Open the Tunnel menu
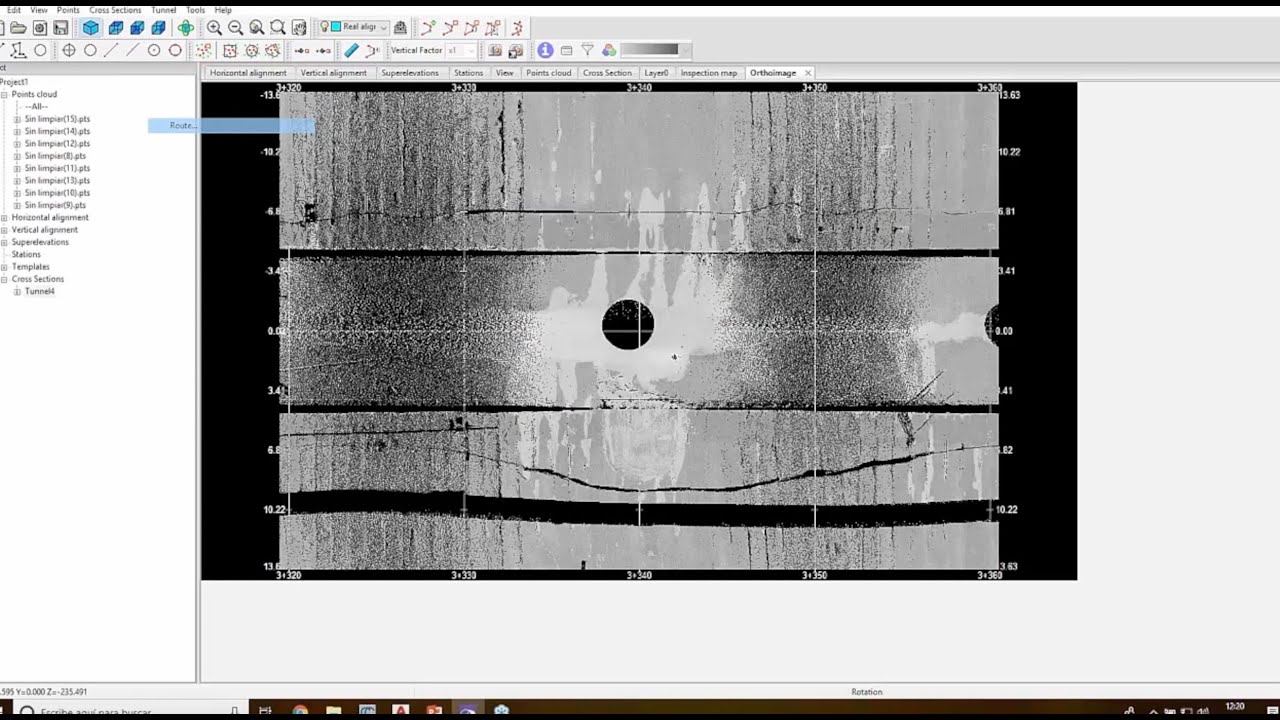 click(164, 10)
